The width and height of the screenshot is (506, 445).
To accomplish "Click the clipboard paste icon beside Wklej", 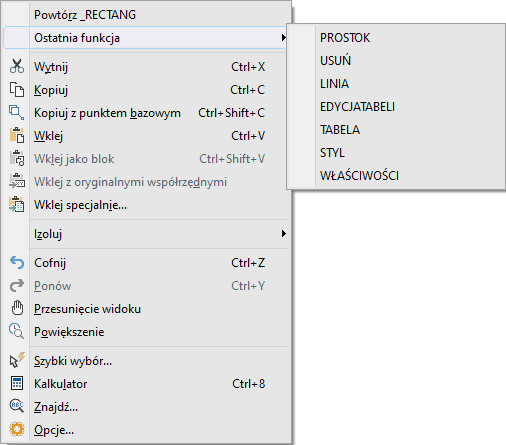I will pos(17,136).
